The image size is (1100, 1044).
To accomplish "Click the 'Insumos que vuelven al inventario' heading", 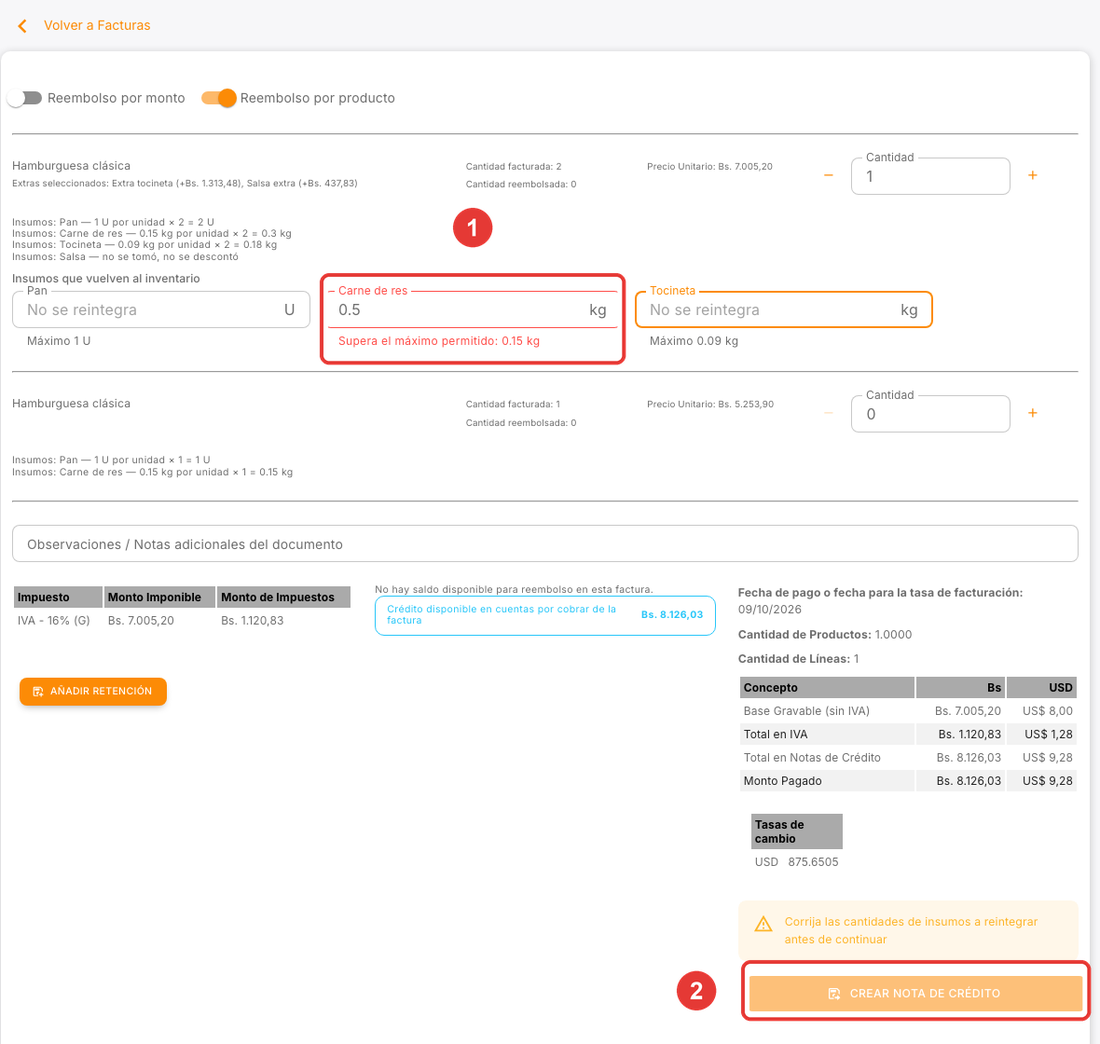I will (x=106, y=279).
